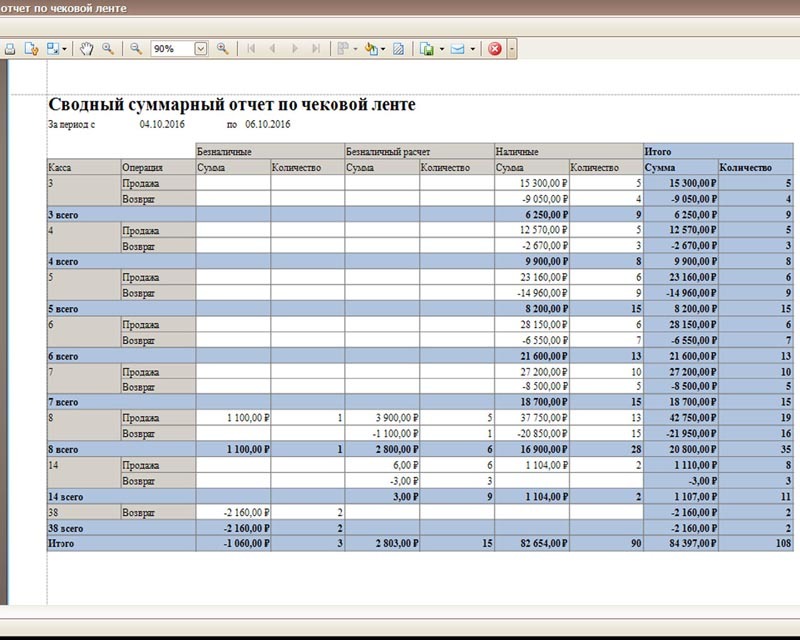Jump to last page

coord(317,48)
